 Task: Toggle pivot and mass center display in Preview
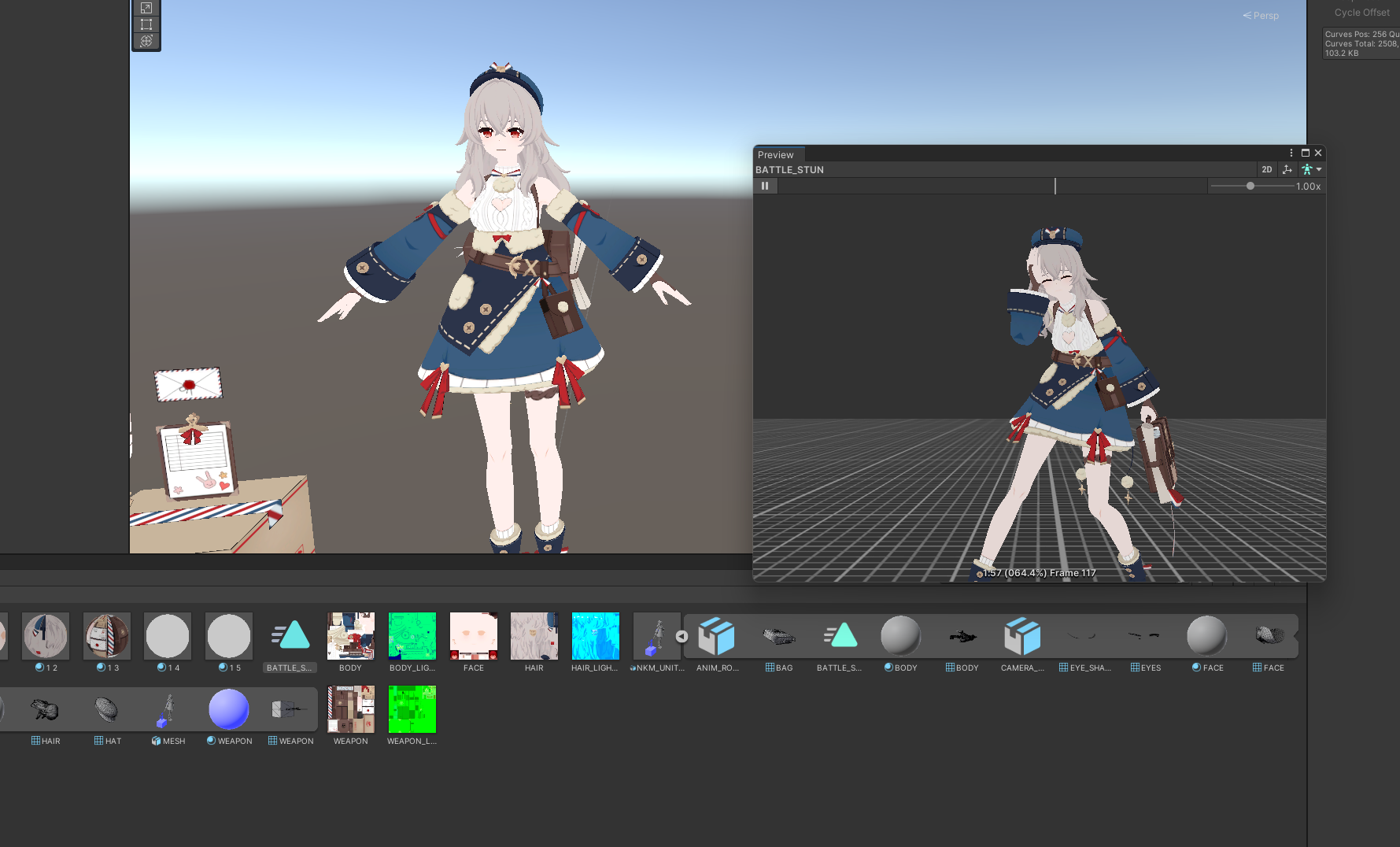click(1287, 169)
